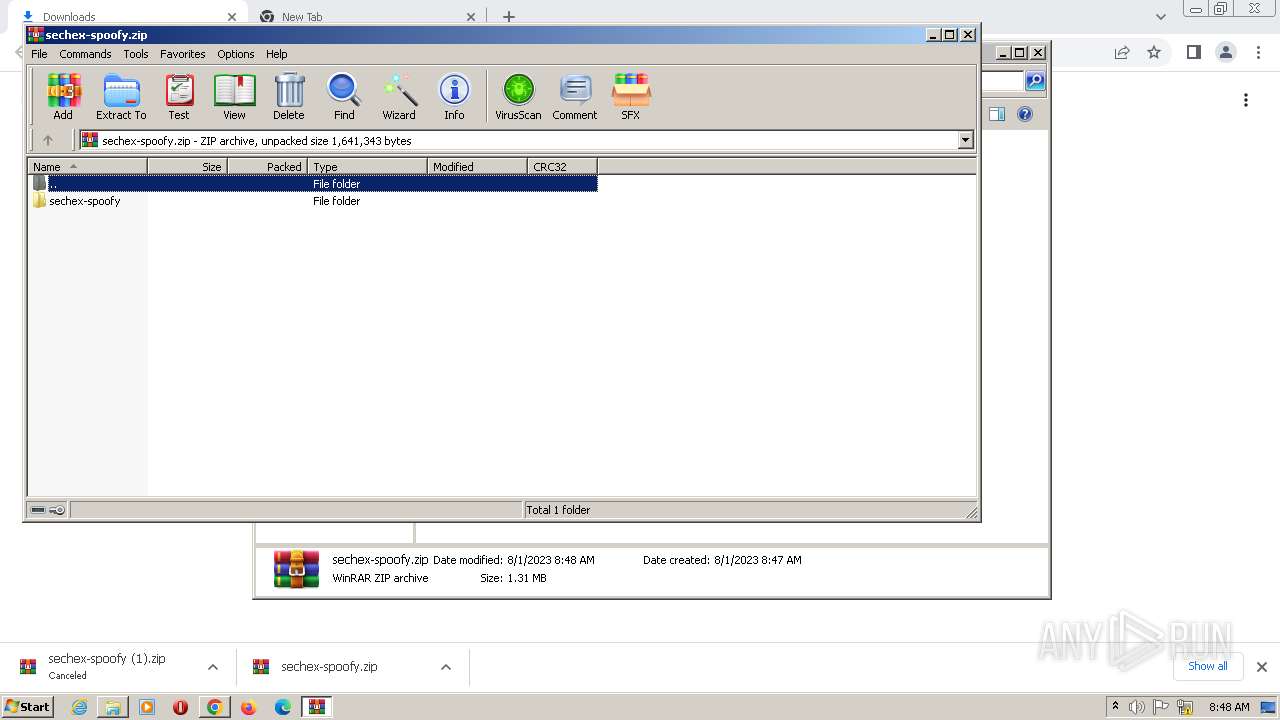Show archive Info
This screenshot has width=1280, height=720.
[454, 97]
